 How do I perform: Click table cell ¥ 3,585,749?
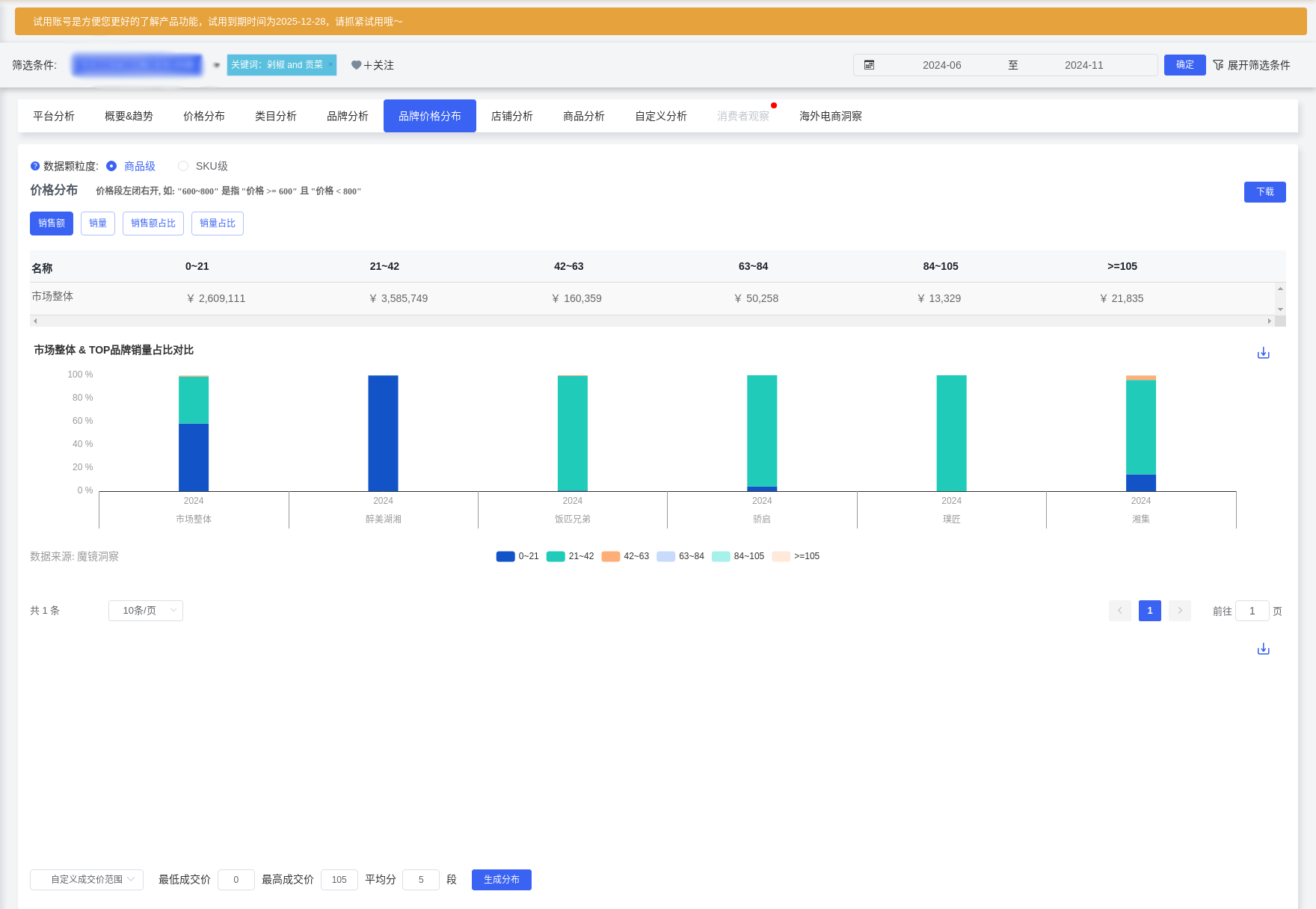[399, 298]
